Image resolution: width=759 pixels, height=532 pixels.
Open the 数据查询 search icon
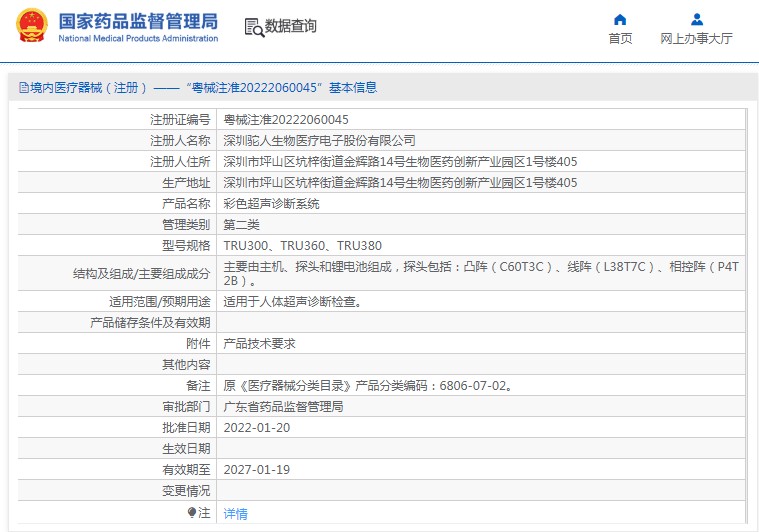click(x=254, y=27)
